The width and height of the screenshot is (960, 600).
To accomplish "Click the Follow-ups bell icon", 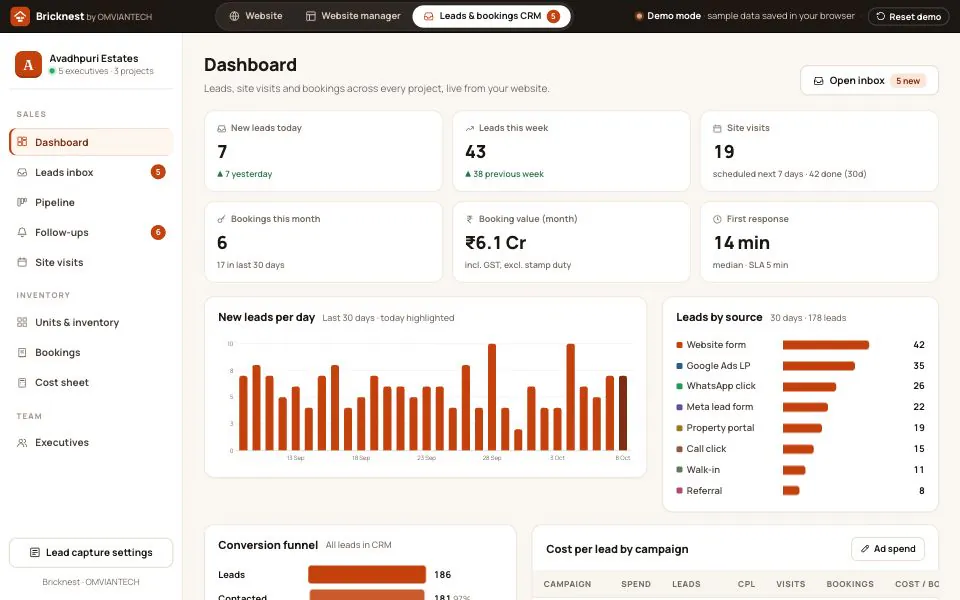I will pos(22,232).
